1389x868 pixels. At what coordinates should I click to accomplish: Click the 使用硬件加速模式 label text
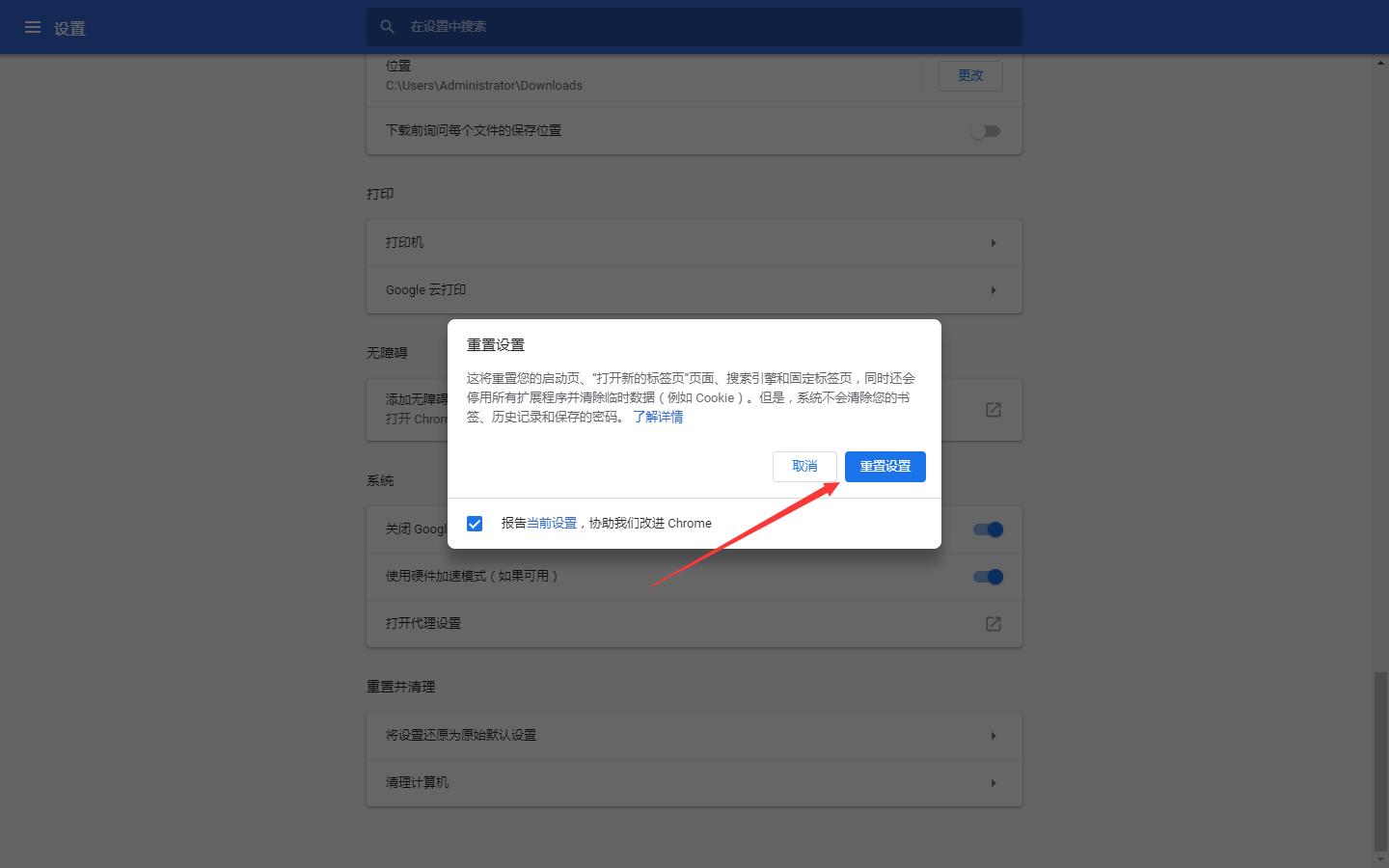click(472, 576)
